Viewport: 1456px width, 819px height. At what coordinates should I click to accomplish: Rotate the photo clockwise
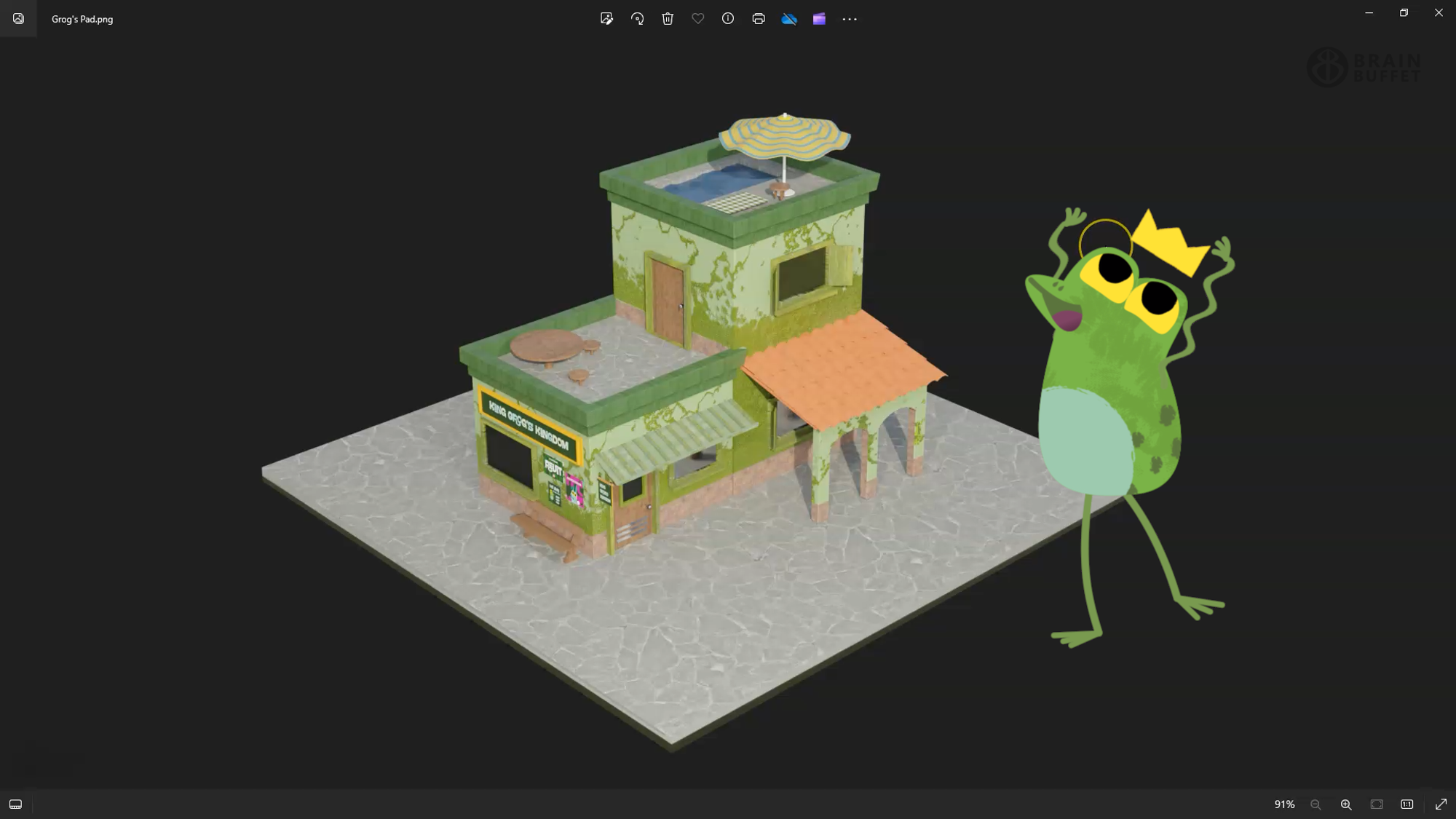pos(637,19)
